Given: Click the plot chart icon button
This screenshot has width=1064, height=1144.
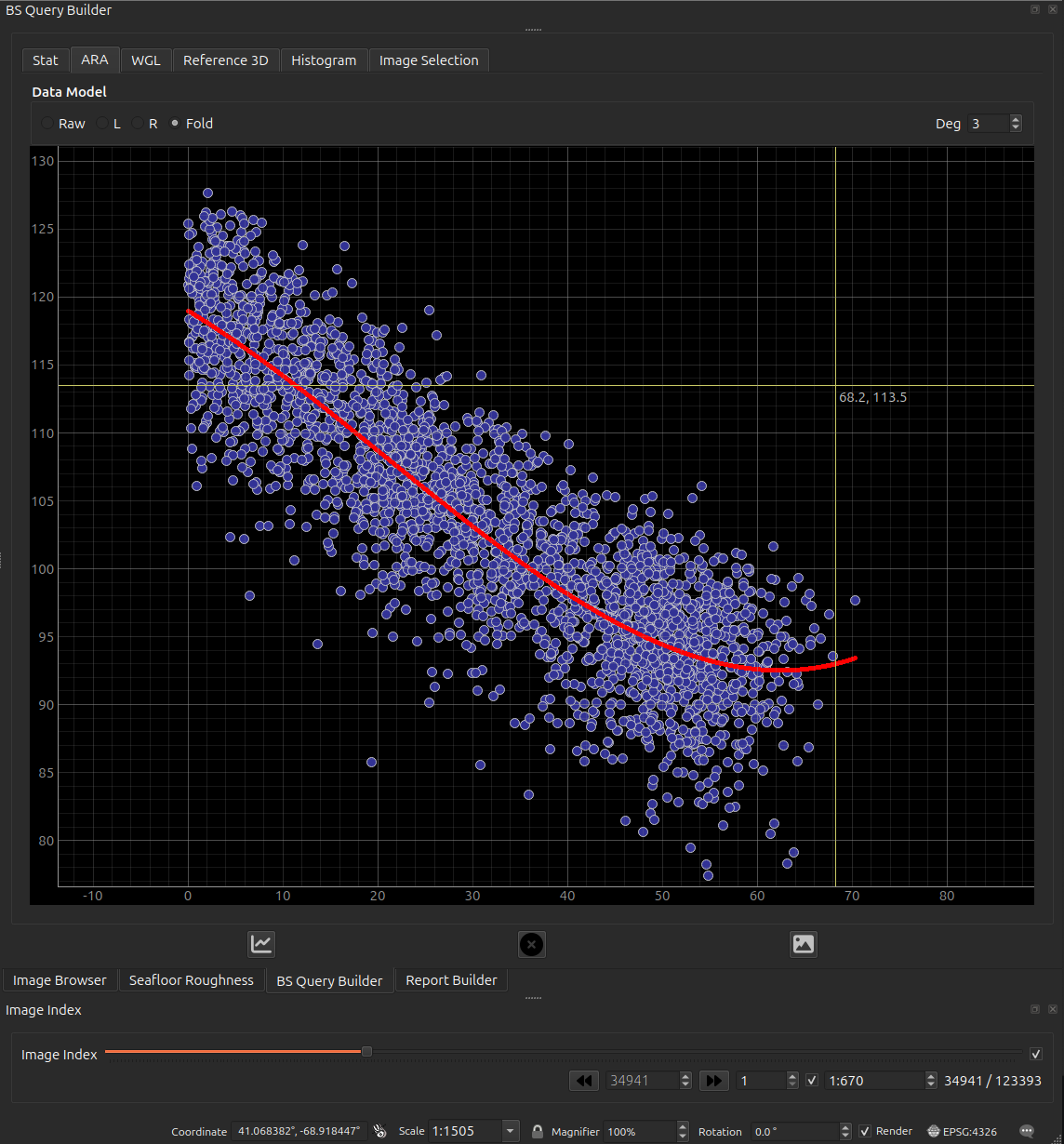Looking at the screenshot, I should click(x=261, y=944).
